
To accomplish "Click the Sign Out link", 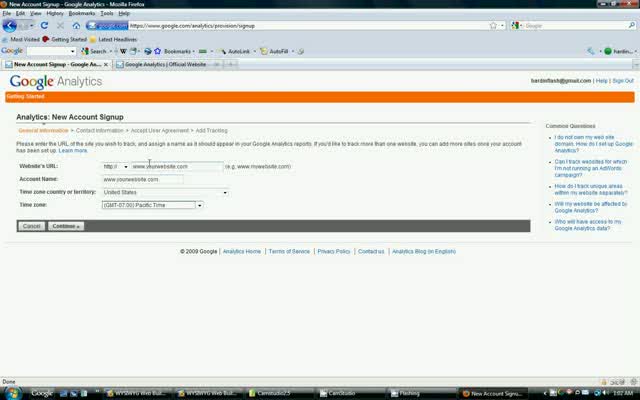I will click(x=623, y=81).
